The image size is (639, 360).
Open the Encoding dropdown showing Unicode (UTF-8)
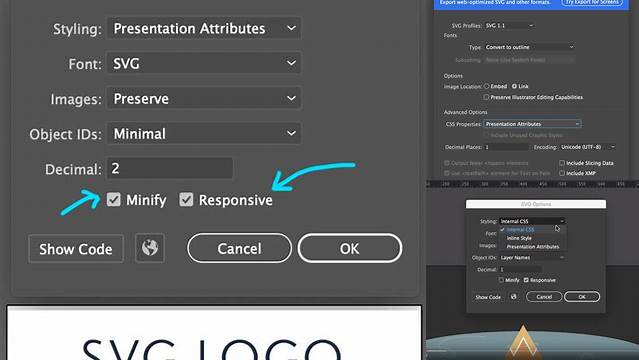[587, 147]
